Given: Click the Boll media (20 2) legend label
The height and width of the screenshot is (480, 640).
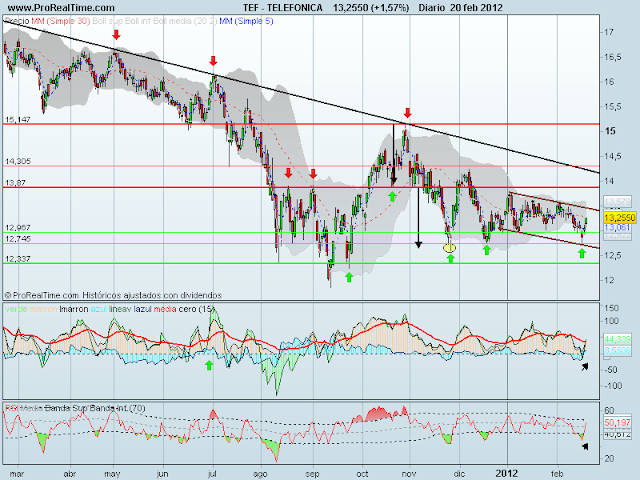Looking at the screenshot, I should [185, 21].
